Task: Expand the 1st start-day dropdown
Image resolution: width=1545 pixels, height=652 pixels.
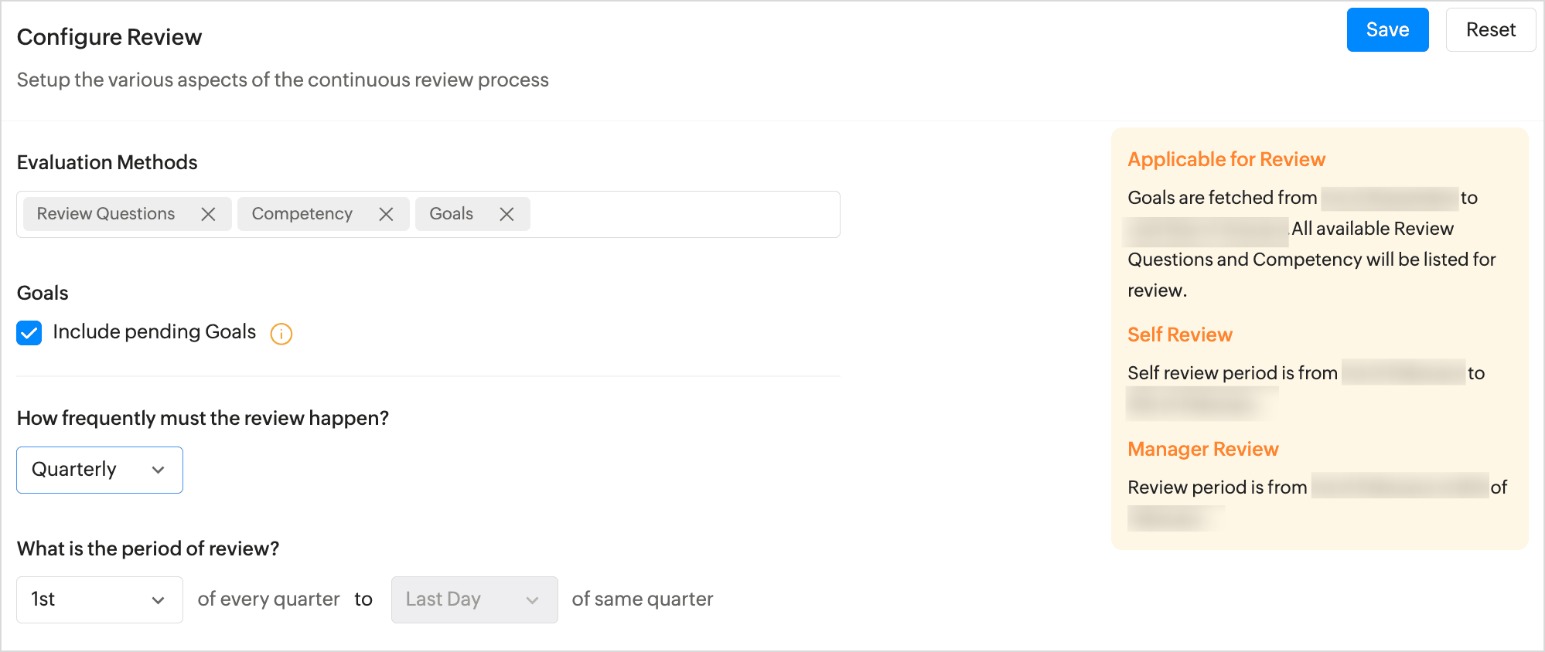Action: 99,600
